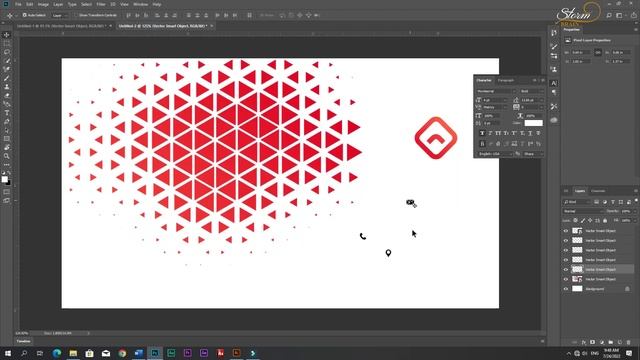This screenshot has width=640, height=360.
Task: Toggle the Auto-Select checkbox
Action: pos(24,15)
